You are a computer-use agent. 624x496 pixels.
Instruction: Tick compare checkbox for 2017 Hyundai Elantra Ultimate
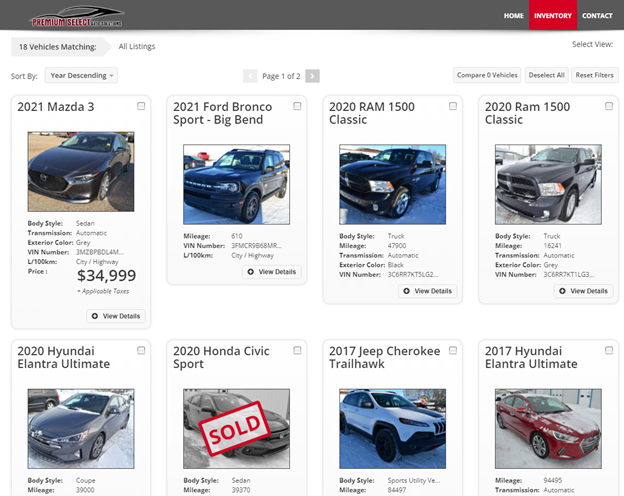pyautogui.click(x=609, y=350)
